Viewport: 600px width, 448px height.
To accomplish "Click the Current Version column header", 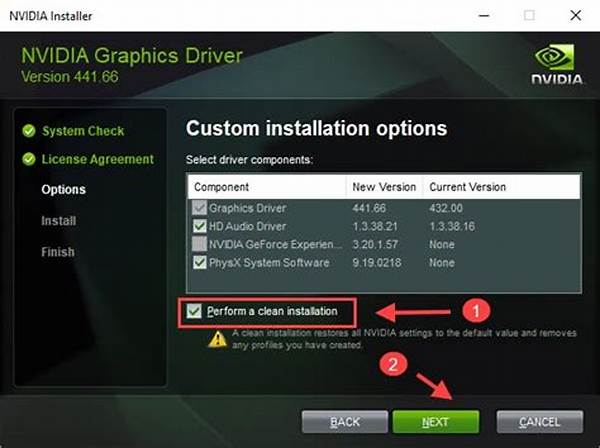I will 501,187.
